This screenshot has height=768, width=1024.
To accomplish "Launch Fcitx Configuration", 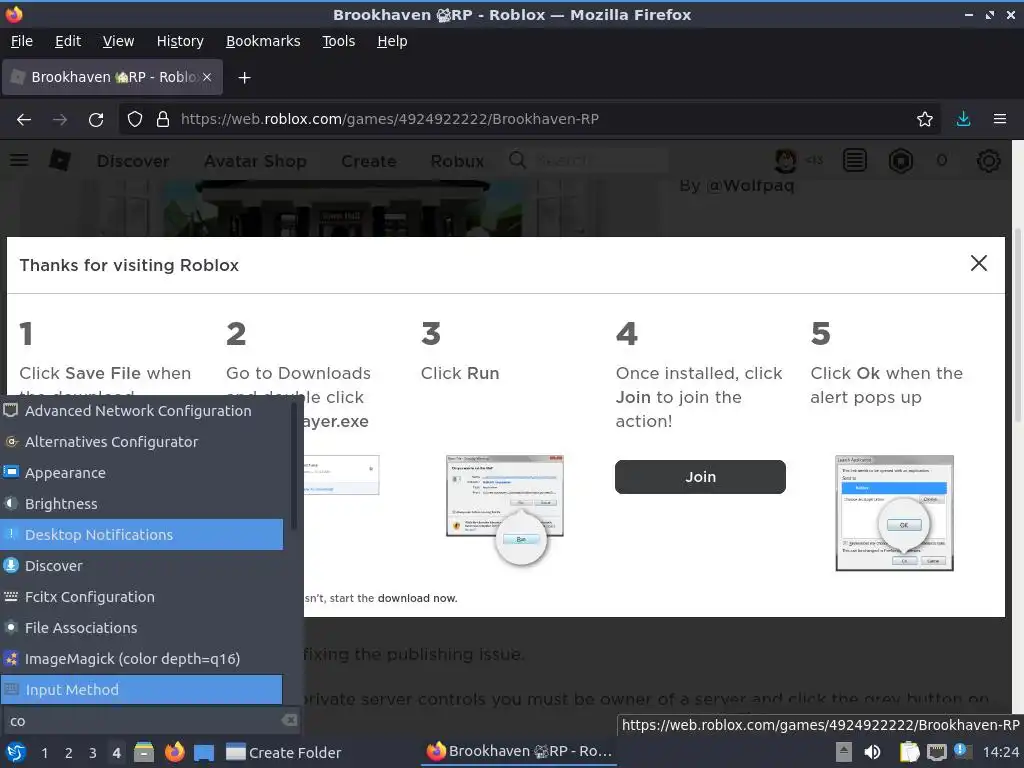I will (x=142, y=597).
